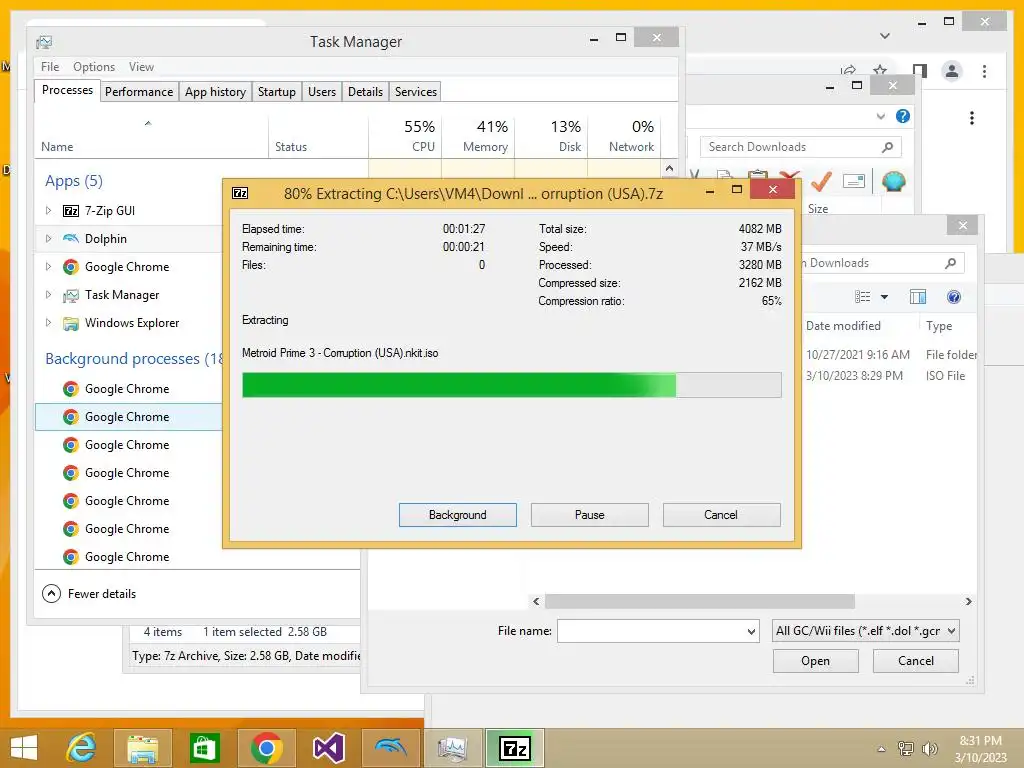
Task: Show hidden system tray icons
Action: pos(881,749)
